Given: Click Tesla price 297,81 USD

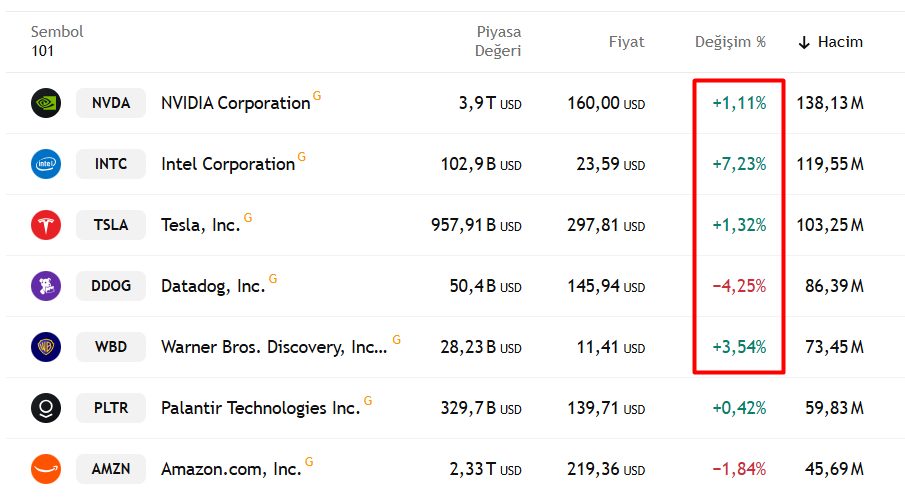Looking at the screenshot, I should [x=606, y=225].
